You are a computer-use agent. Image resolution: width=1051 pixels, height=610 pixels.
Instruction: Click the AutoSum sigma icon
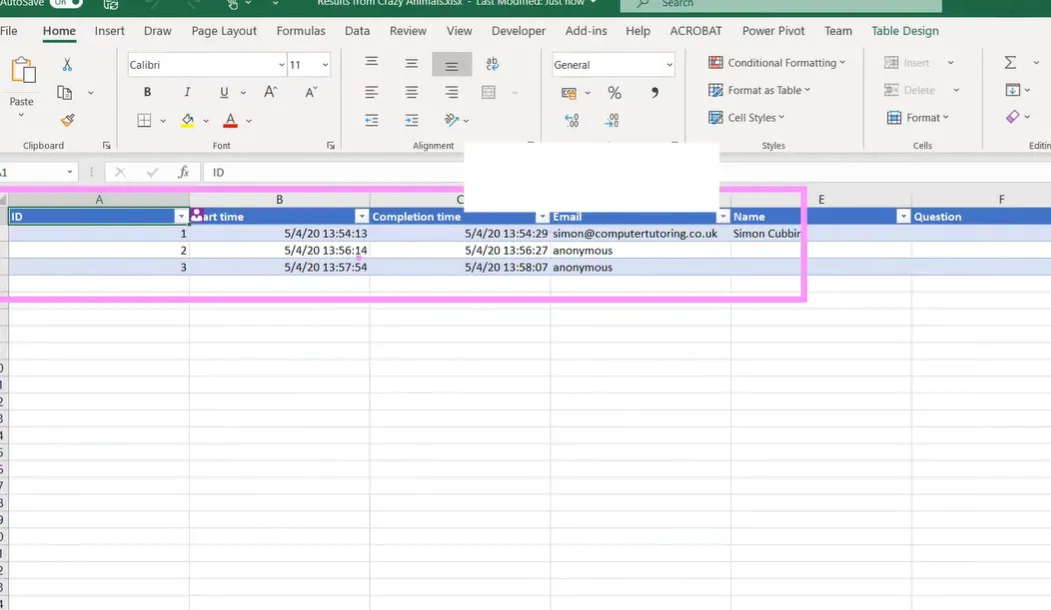1010,63
